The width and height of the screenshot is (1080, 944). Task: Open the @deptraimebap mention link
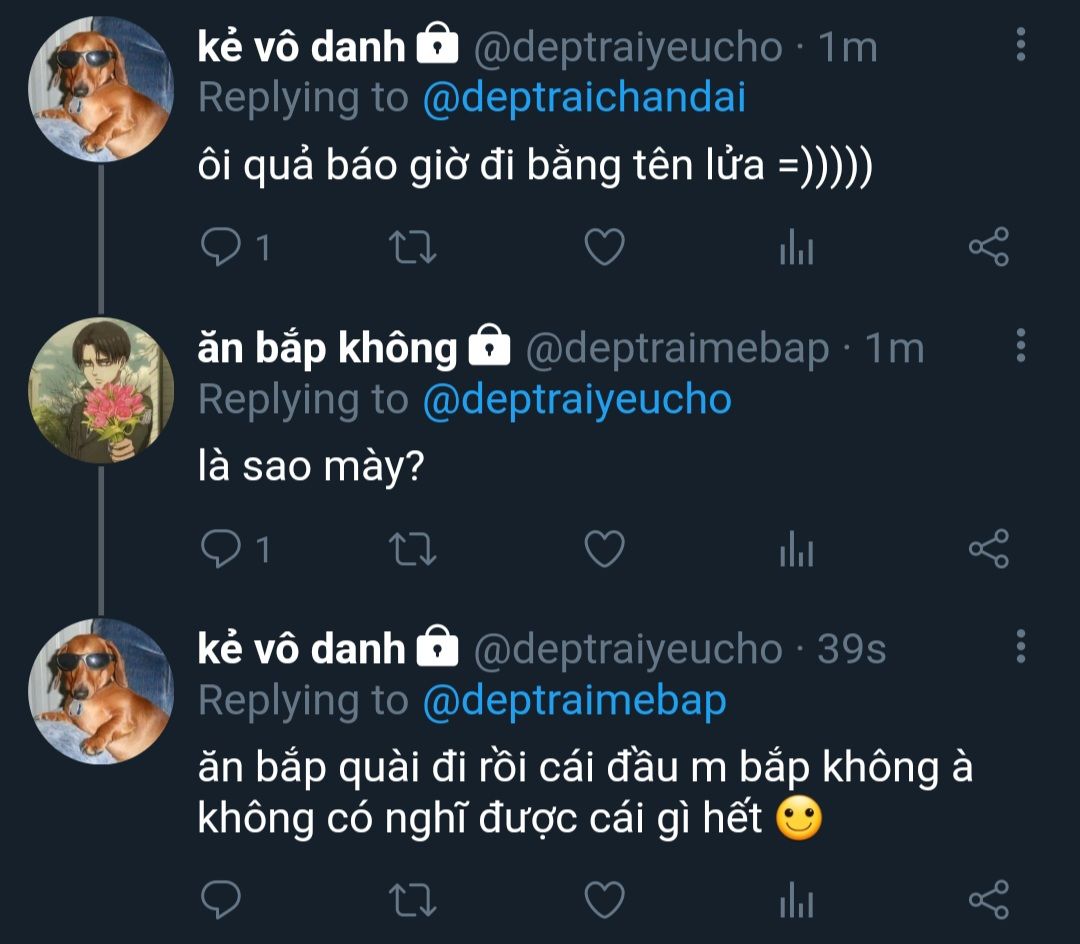[x=574, y=701]
